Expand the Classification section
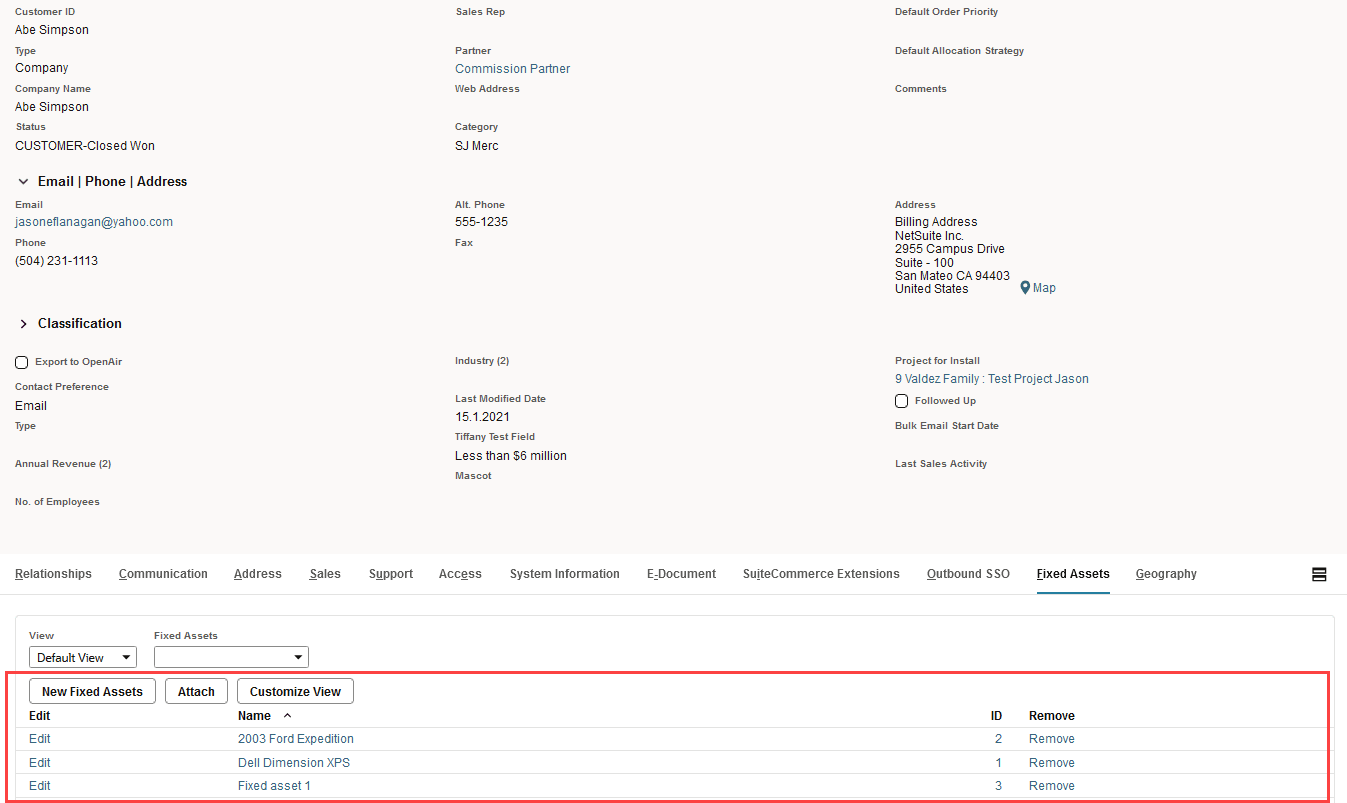This screenshot has height=803, width=1347. [23, 323]
